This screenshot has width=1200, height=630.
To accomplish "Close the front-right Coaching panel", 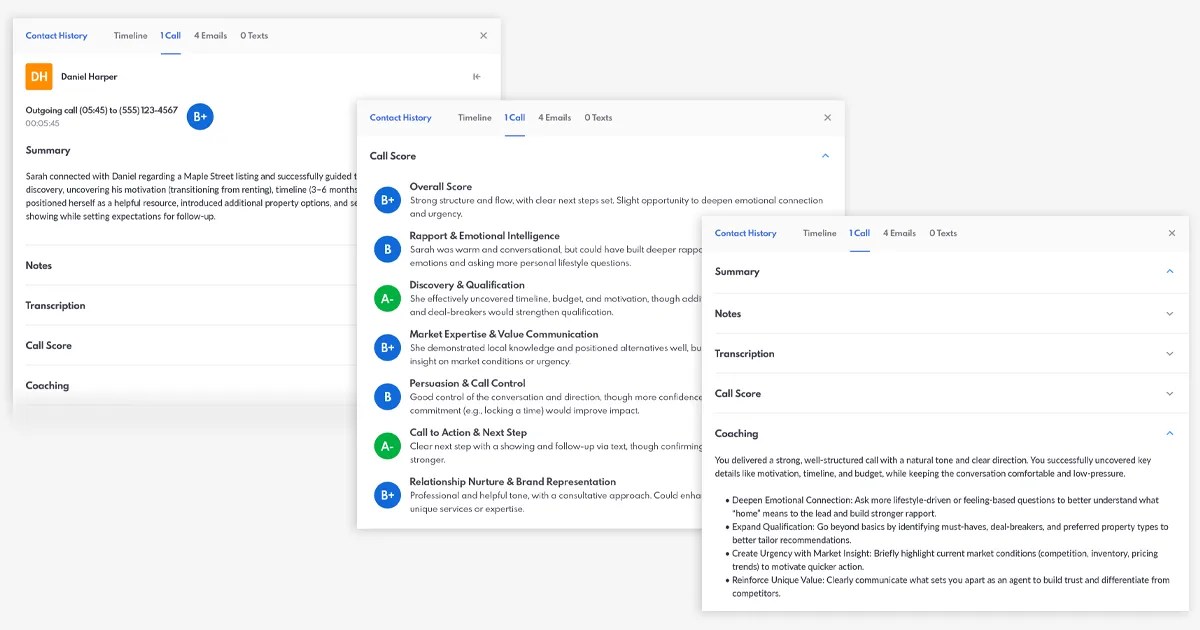I will (1172, 233).
